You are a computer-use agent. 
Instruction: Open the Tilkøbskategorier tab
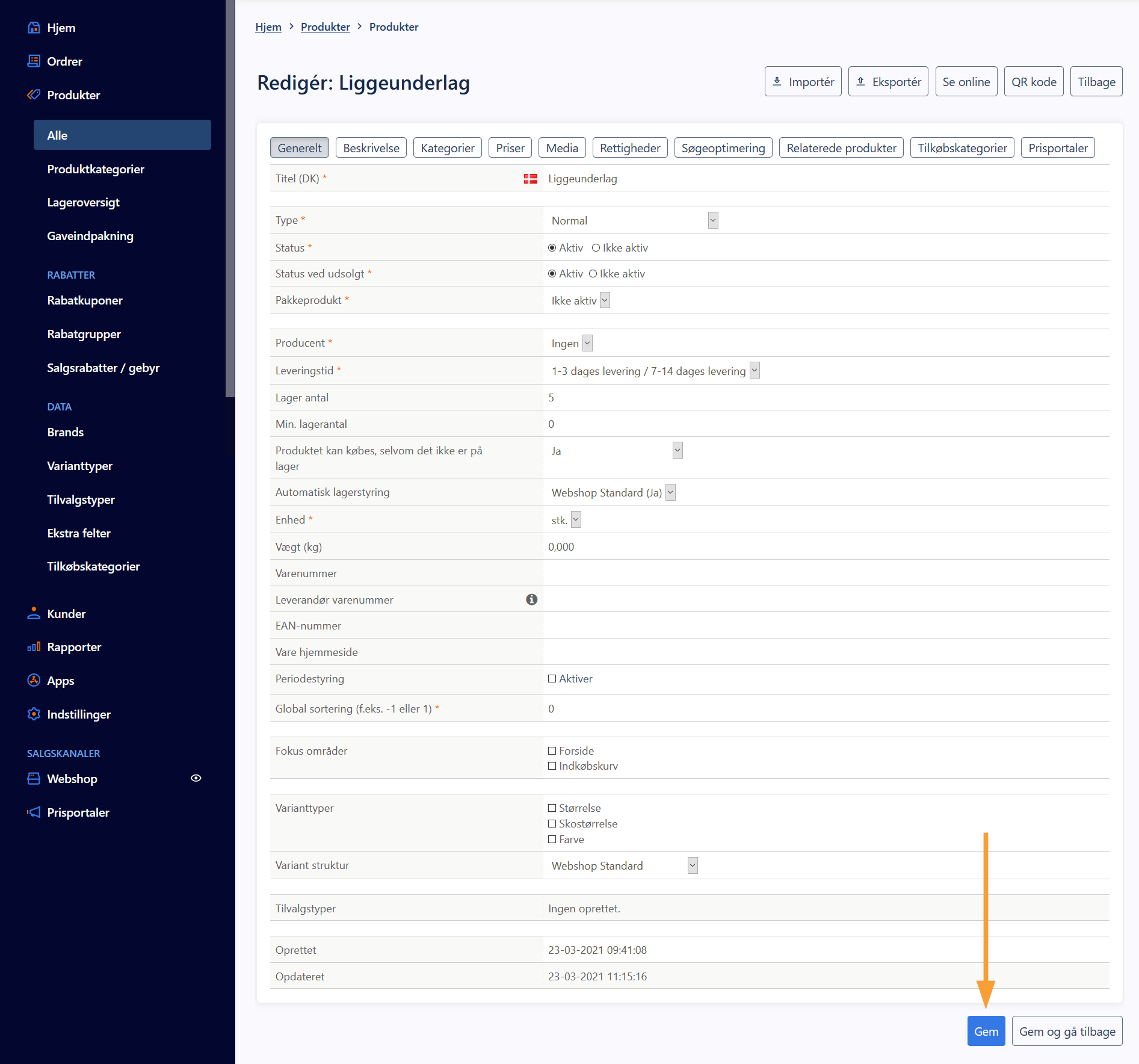pyautogui.click(x=962, y=148)
